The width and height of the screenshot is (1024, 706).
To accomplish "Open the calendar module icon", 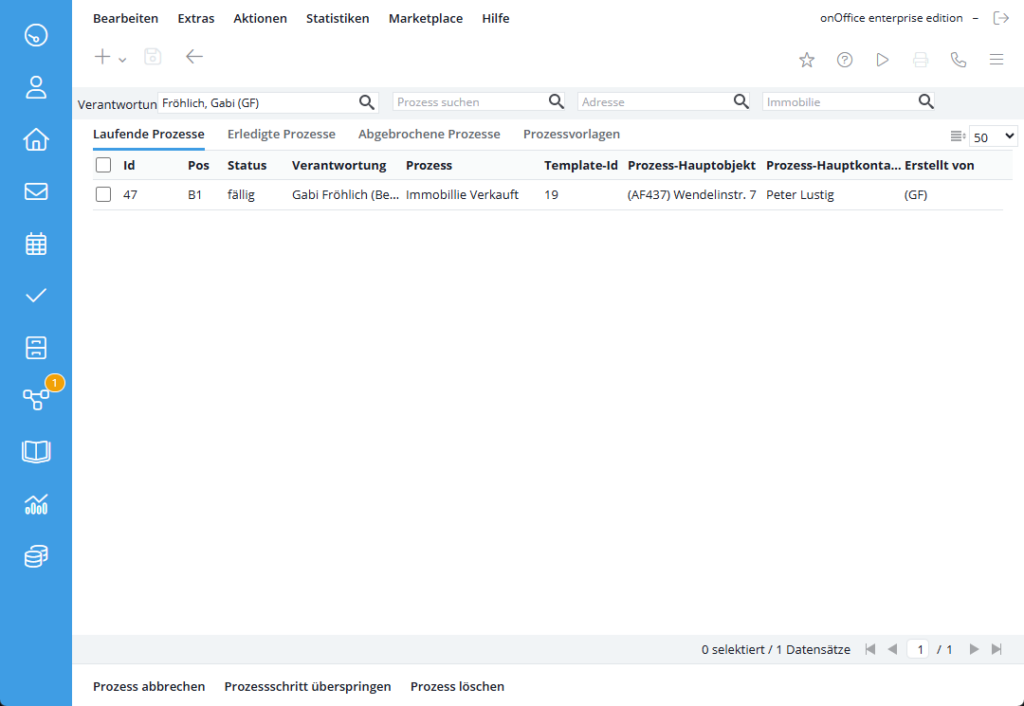I will (36, 244).
